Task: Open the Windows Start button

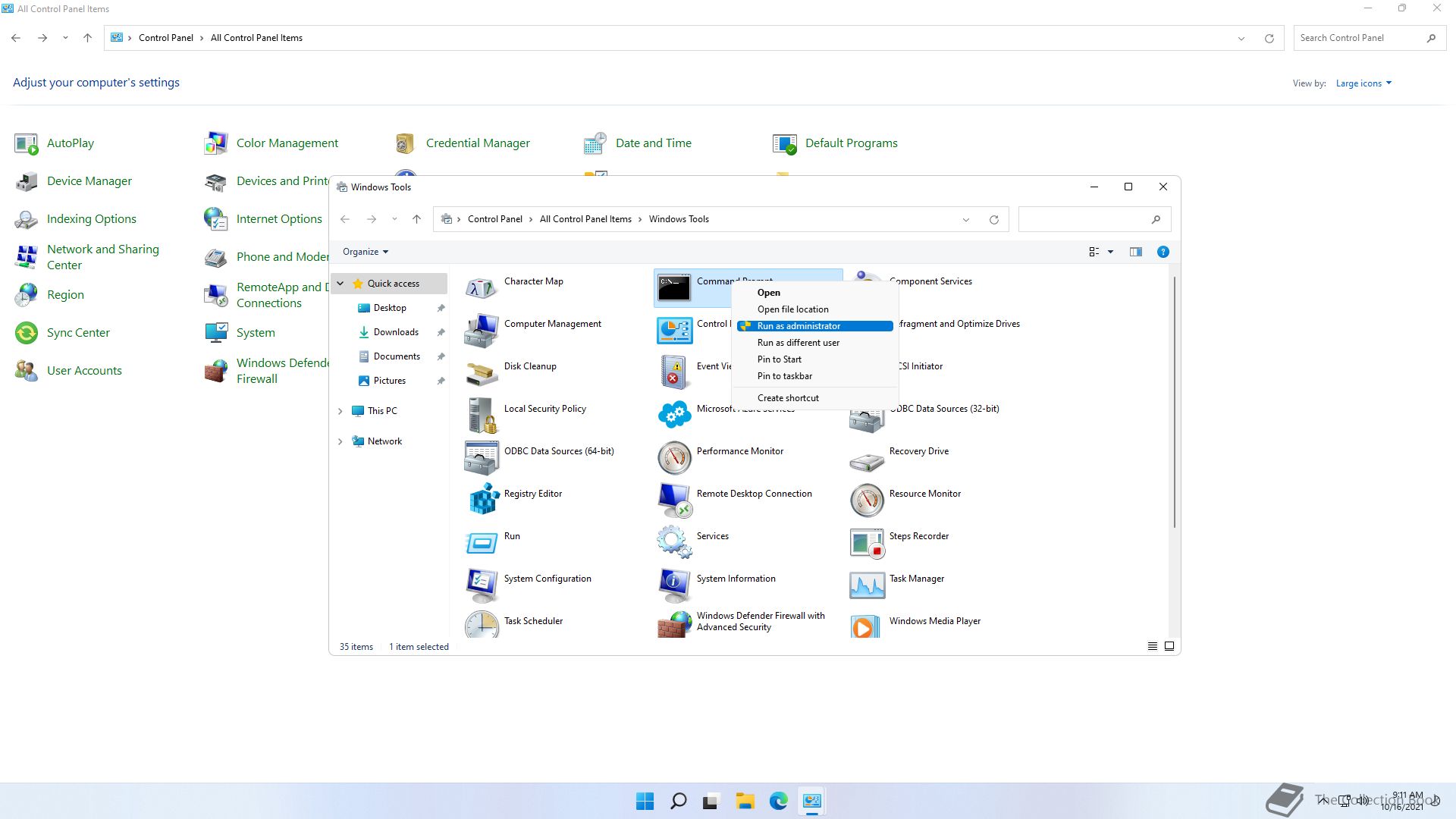Action: 645,801
